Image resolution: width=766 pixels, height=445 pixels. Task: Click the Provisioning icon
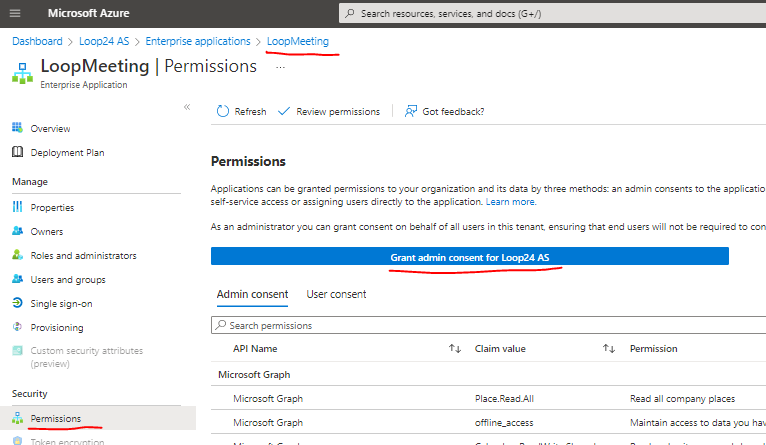click(x=18, y=326)
